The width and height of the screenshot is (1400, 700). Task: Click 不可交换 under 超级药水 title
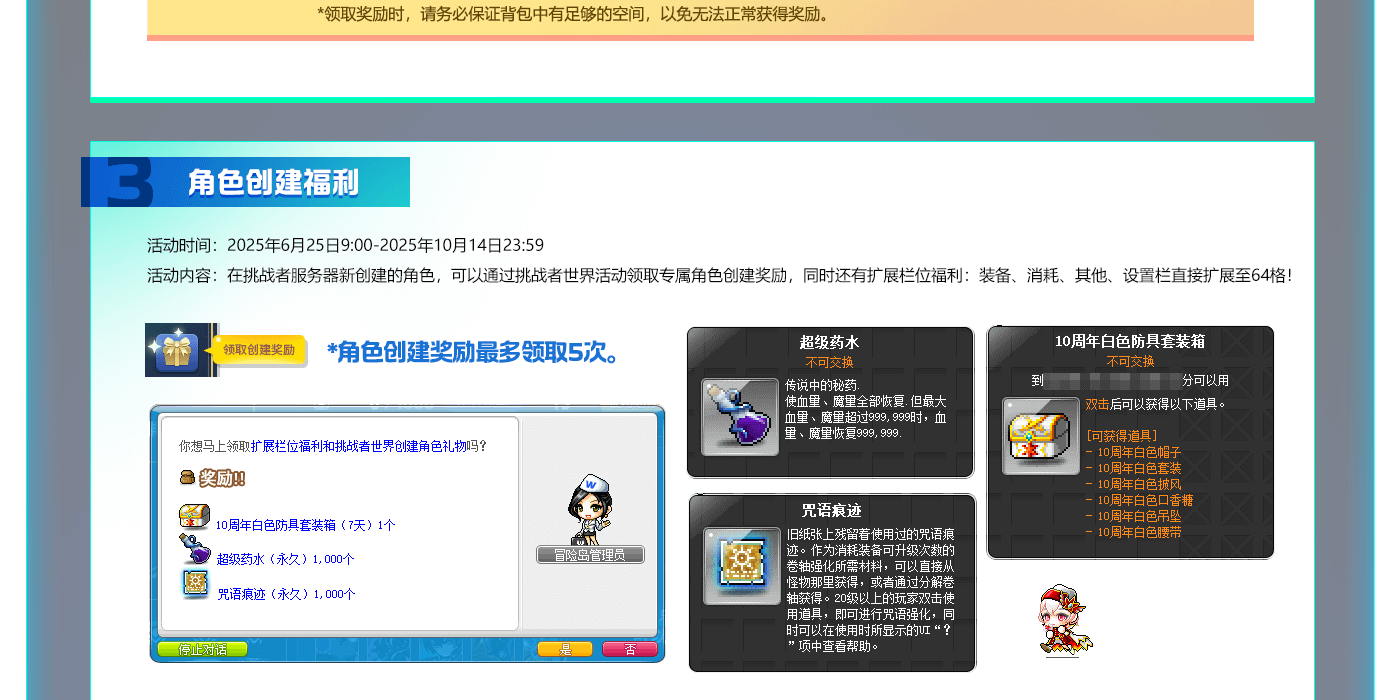pyautogui.click(x=830, y=362)
